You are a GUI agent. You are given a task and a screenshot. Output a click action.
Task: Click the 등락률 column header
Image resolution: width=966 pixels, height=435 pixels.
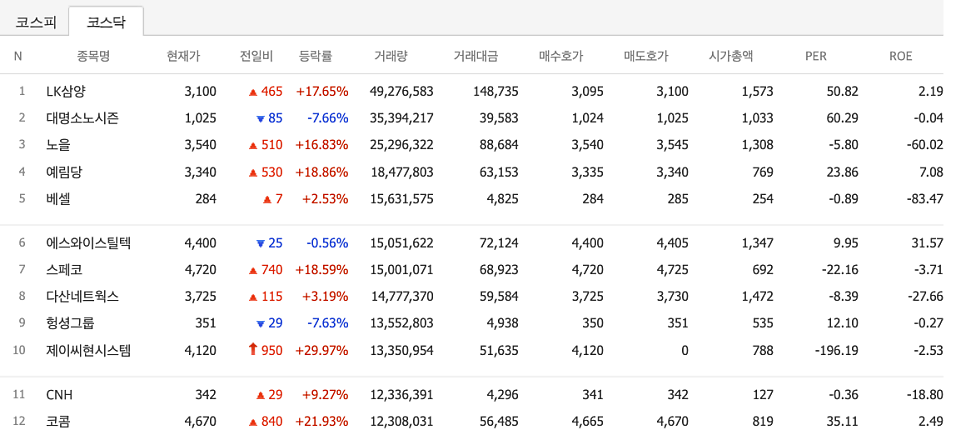pos(315,56)
